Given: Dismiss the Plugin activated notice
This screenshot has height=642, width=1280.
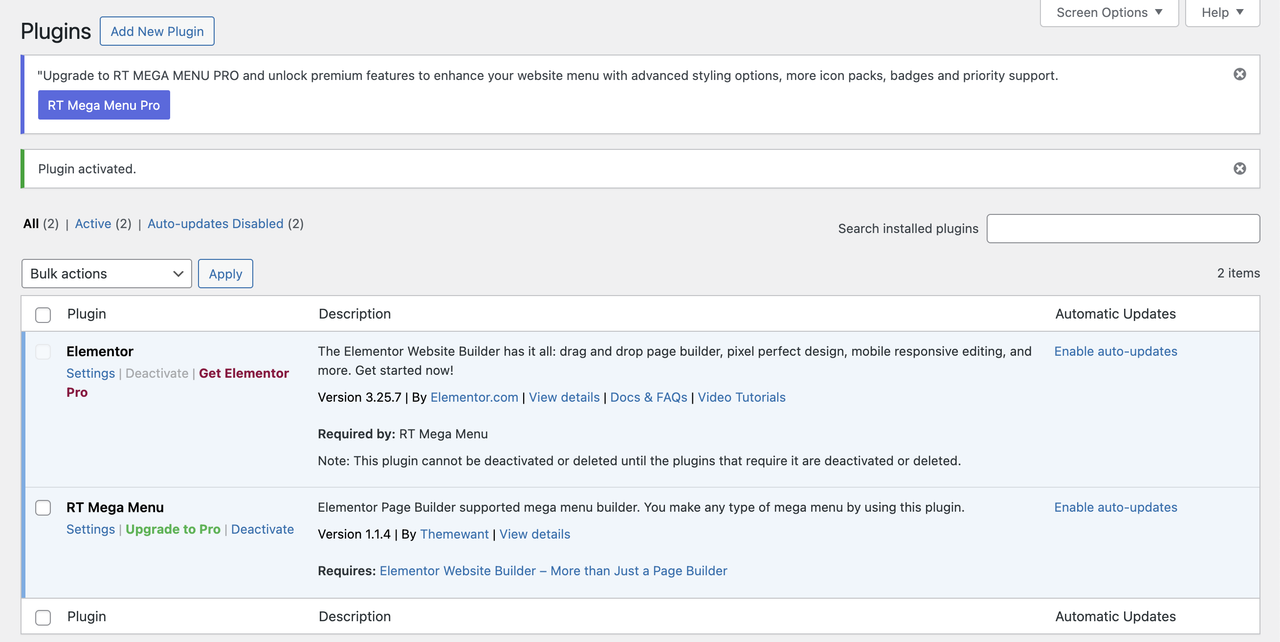Looking at the screenshot, I should [x=1240, y=168].
